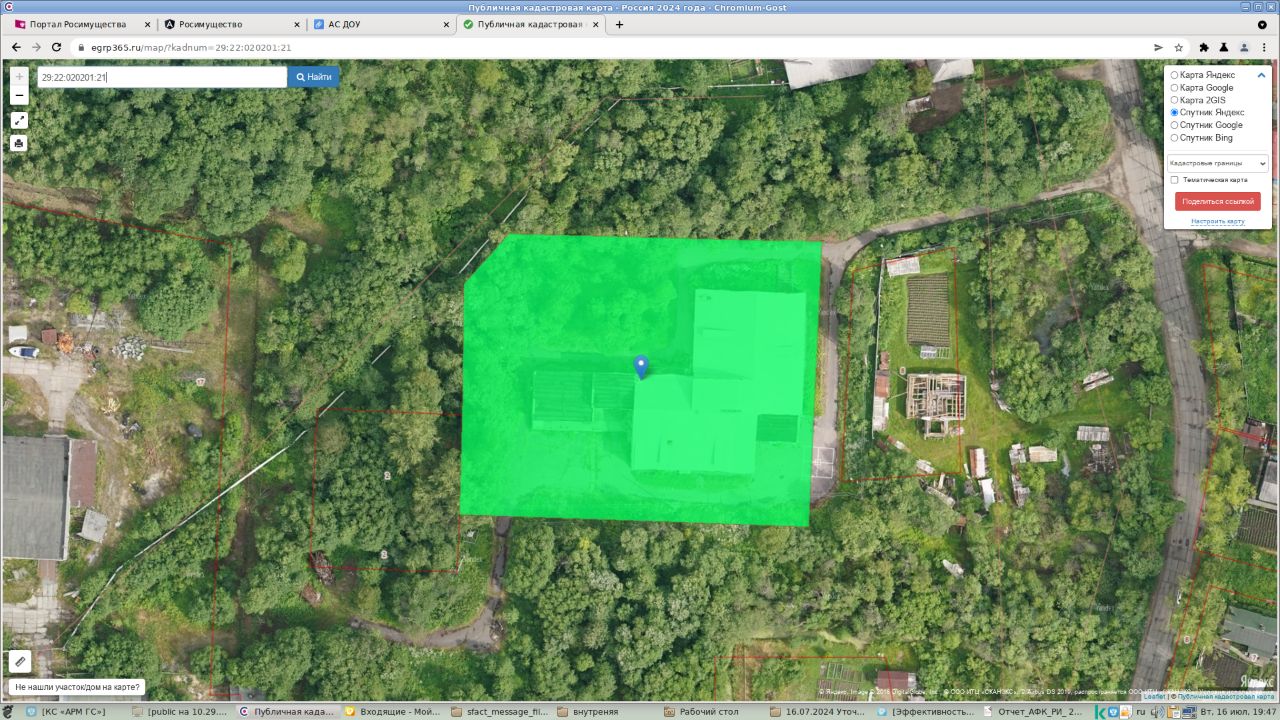Click the map zoom out minus button

pyautogui.click(x=19, y=96)
